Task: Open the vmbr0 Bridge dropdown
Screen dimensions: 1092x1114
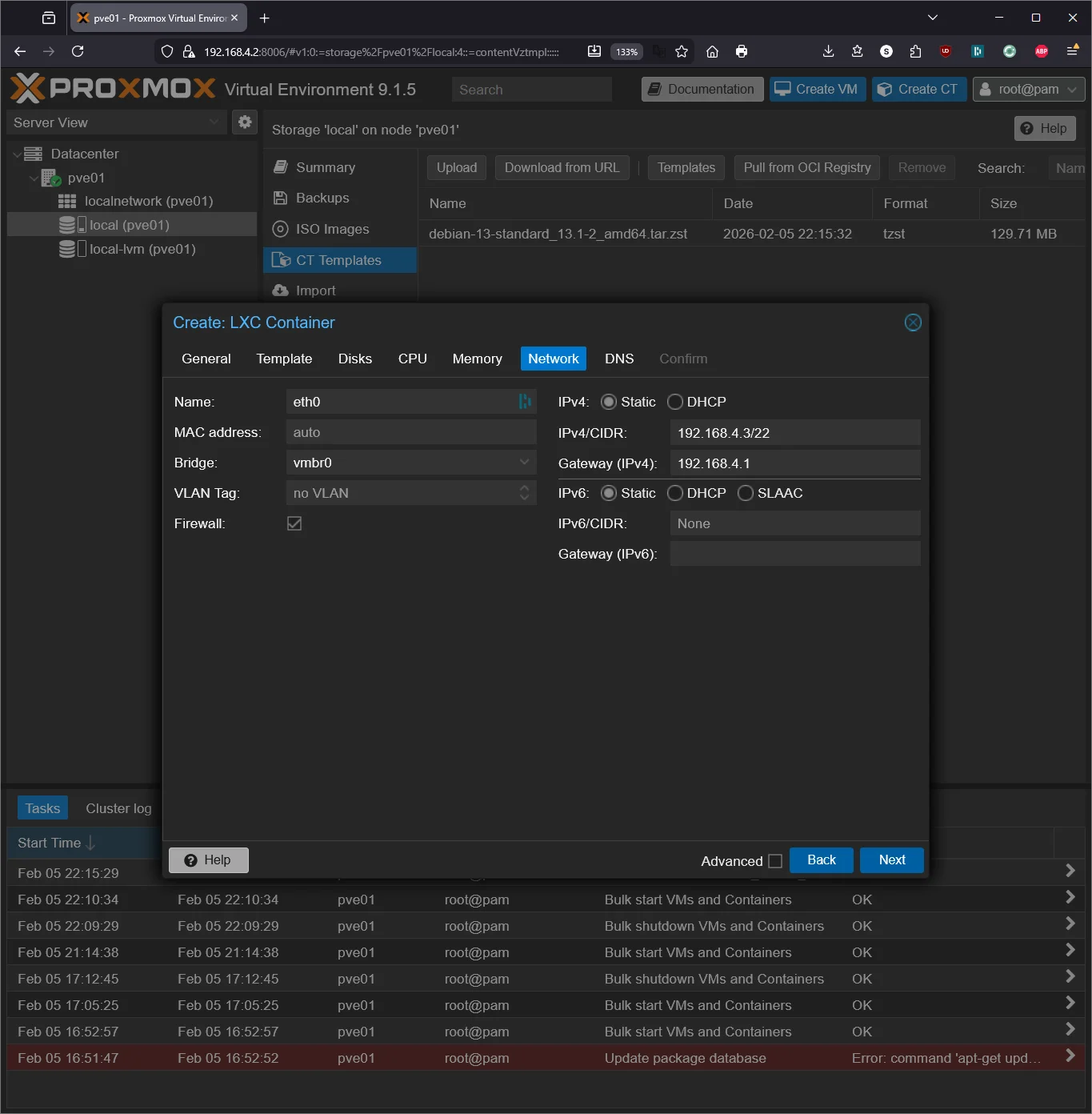Action: 524,463
